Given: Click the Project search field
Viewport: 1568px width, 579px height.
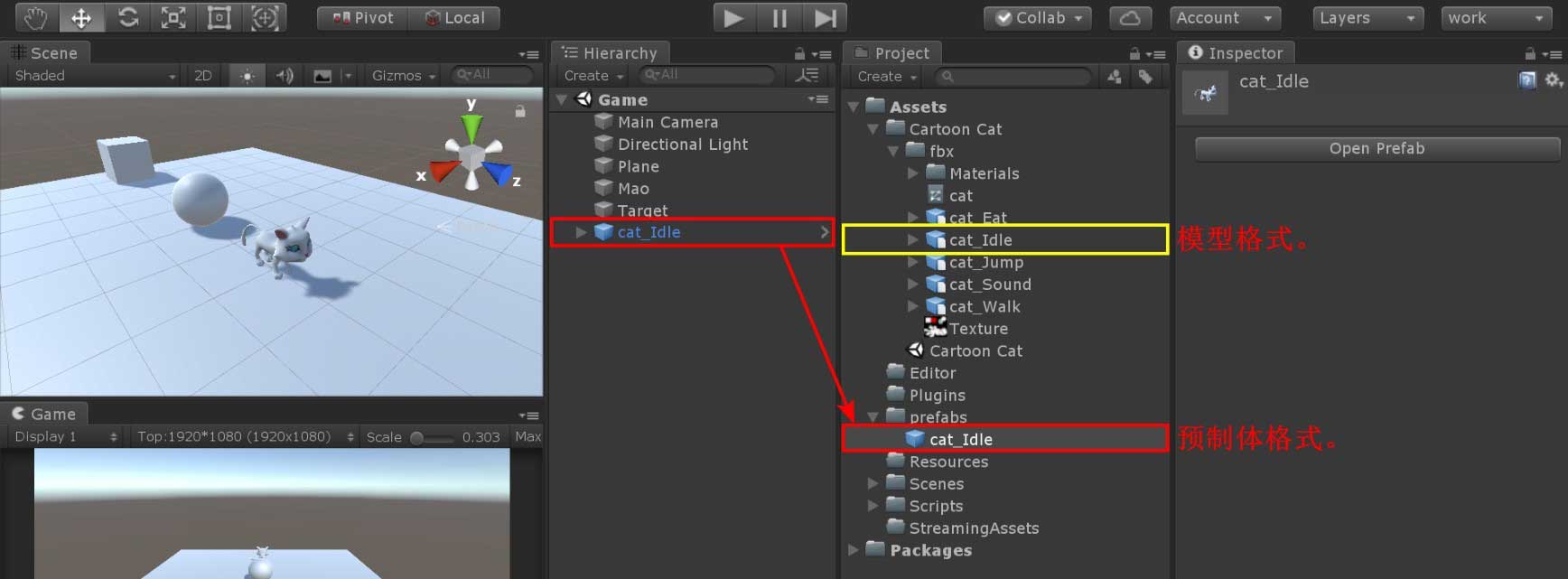Looking at the screenshot, I should [1013, 77].
